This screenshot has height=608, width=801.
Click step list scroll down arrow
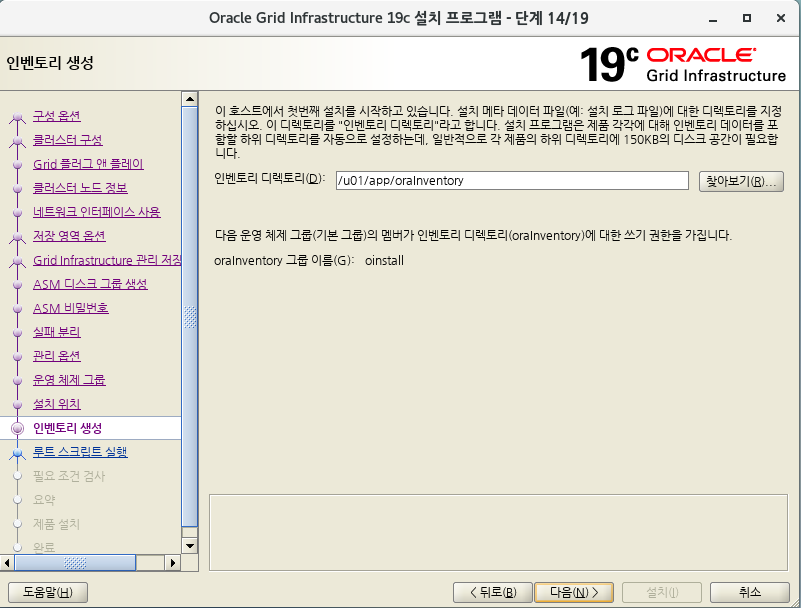pos(190,546)
